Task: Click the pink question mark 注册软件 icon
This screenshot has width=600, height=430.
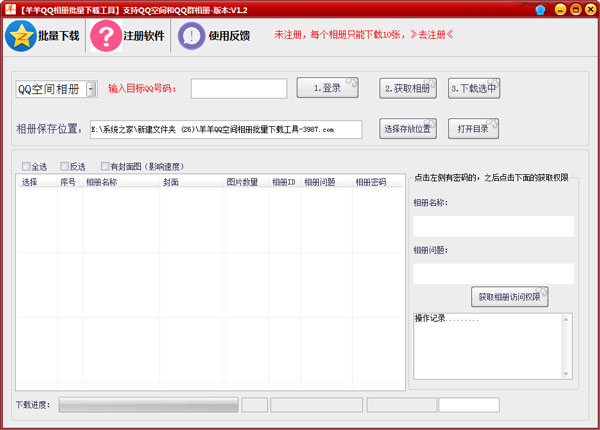Action: [x=106, y=36]
